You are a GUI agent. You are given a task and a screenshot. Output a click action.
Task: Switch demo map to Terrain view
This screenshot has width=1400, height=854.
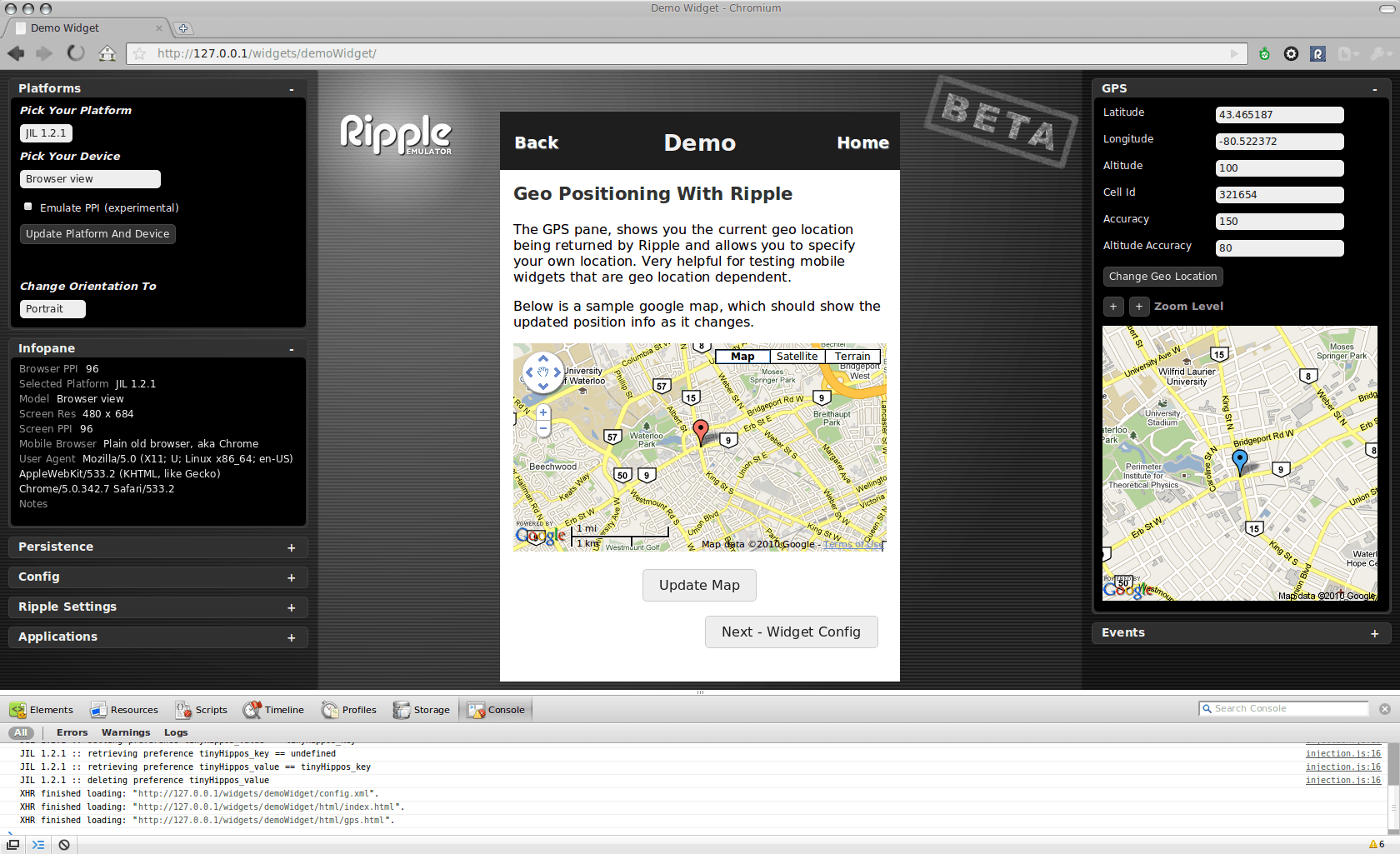pos(852,356)
